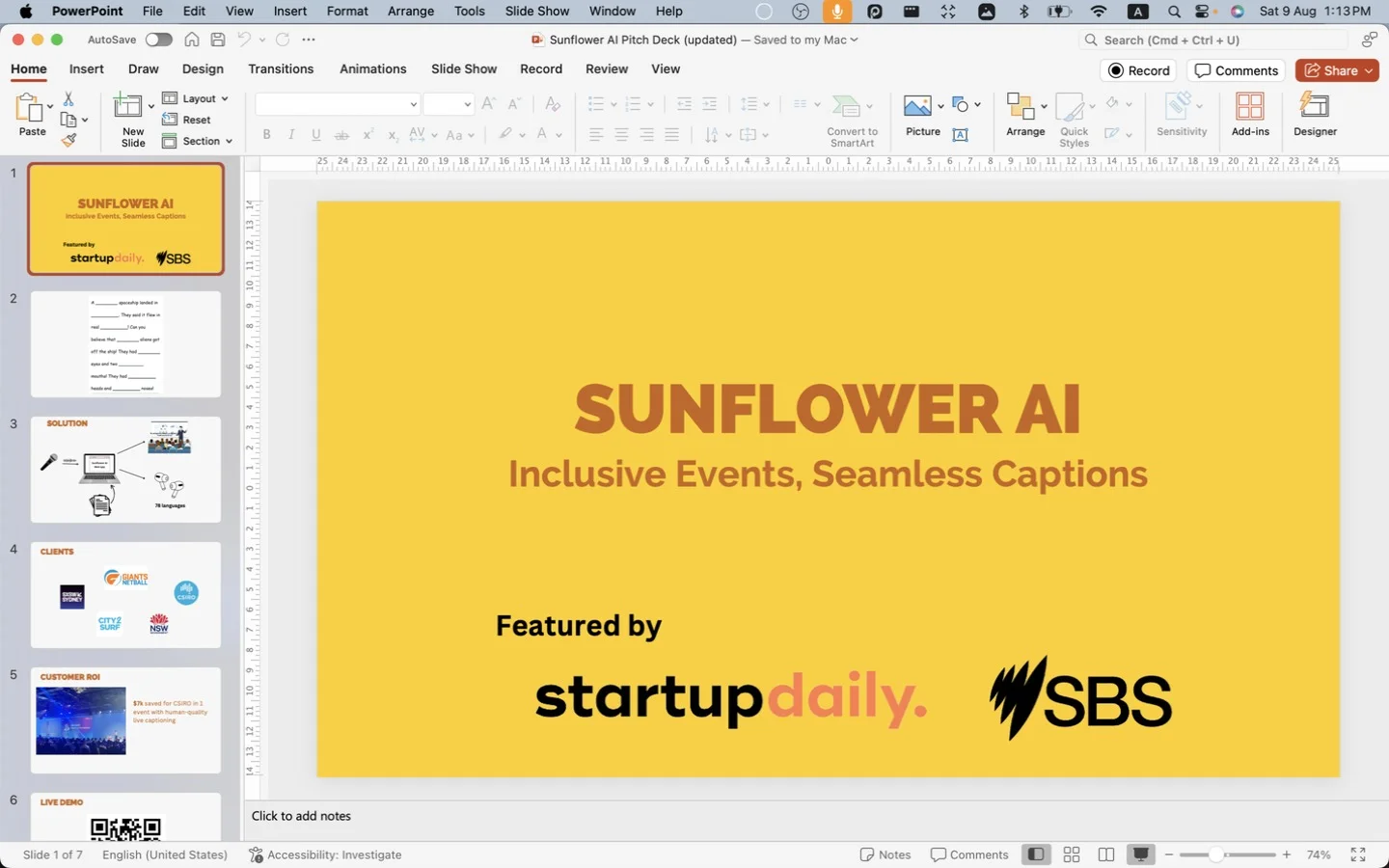
Task: Switch to the Transitions tab
Action: click(x=281, y=69)
